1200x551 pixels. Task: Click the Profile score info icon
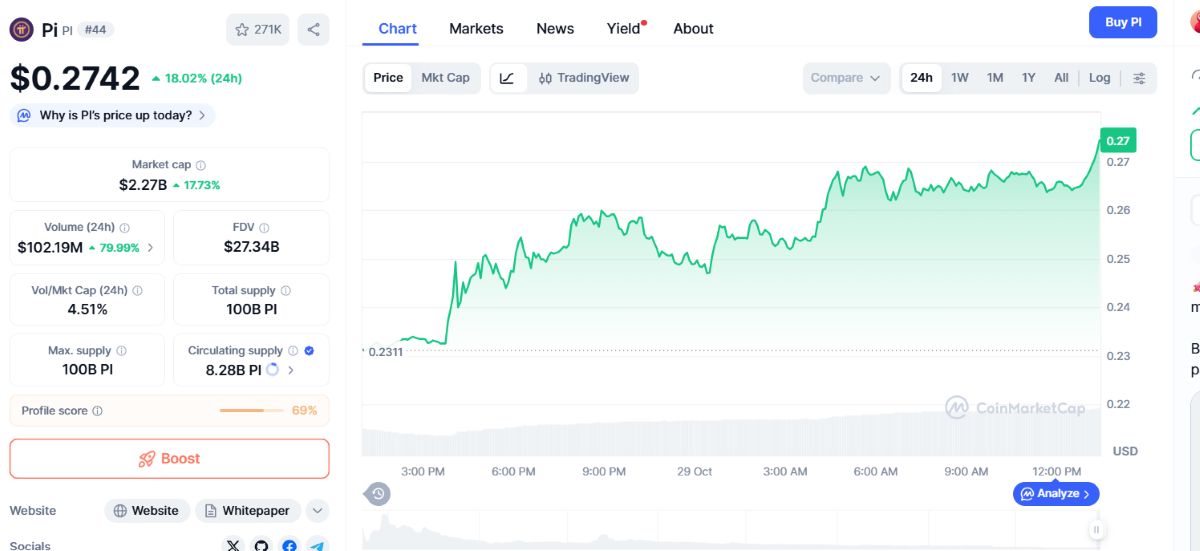click(97, 411)
